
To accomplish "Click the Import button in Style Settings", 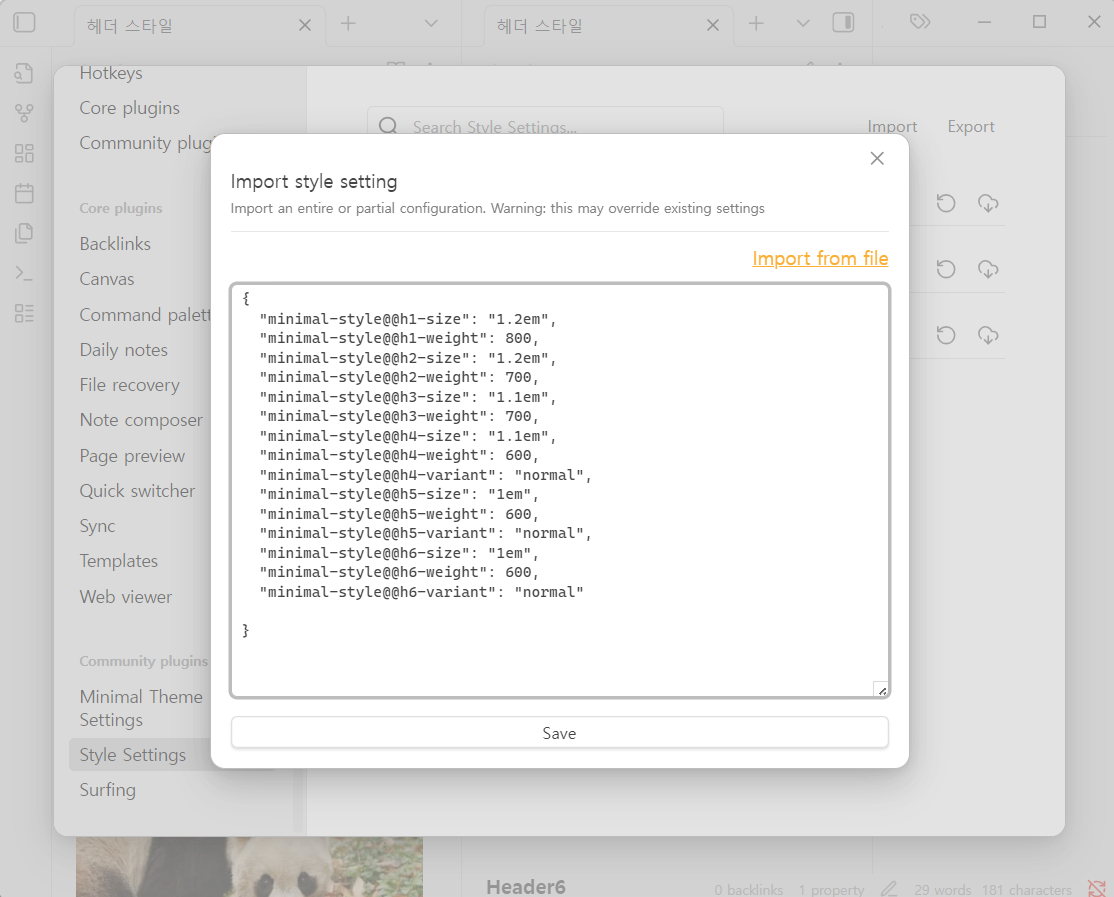I will pos(892,126).
